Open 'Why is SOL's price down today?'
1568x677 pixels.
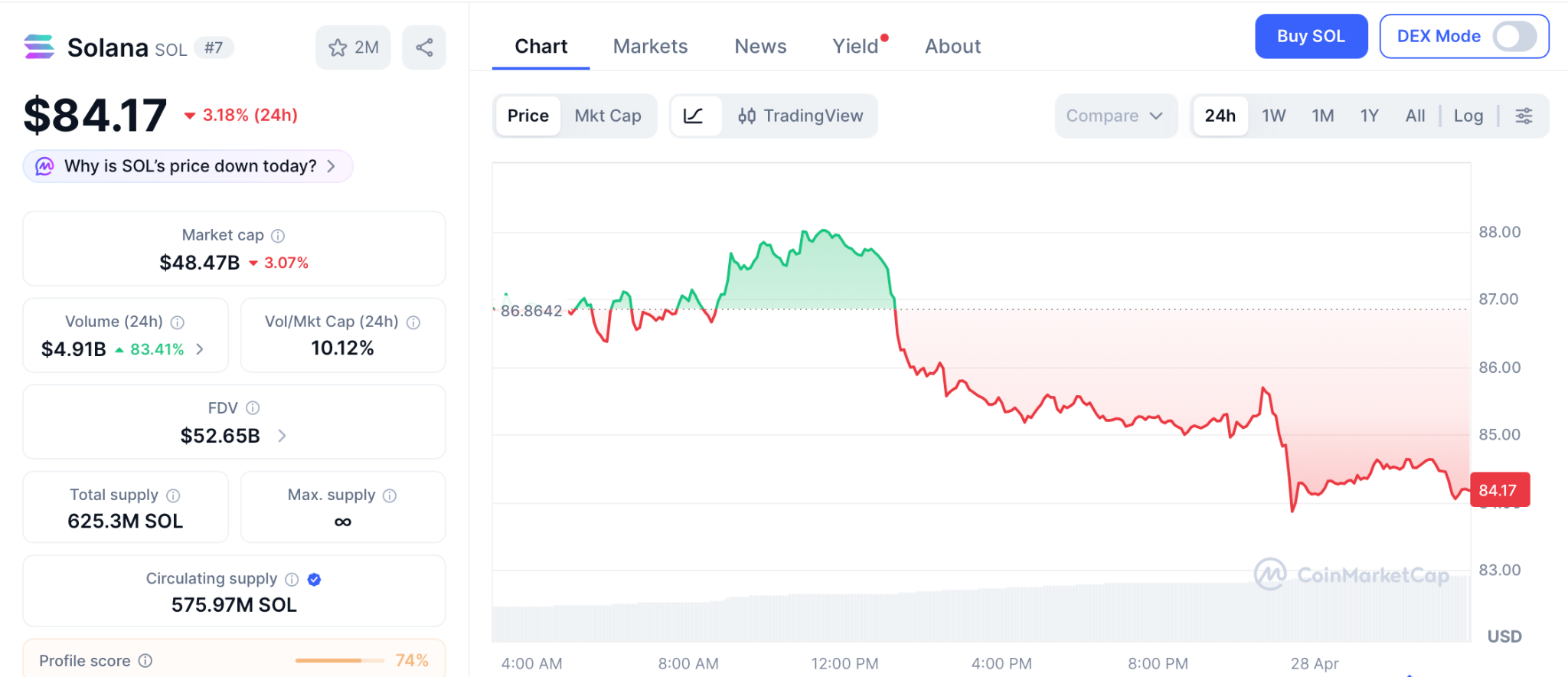[x=188, y=166]
